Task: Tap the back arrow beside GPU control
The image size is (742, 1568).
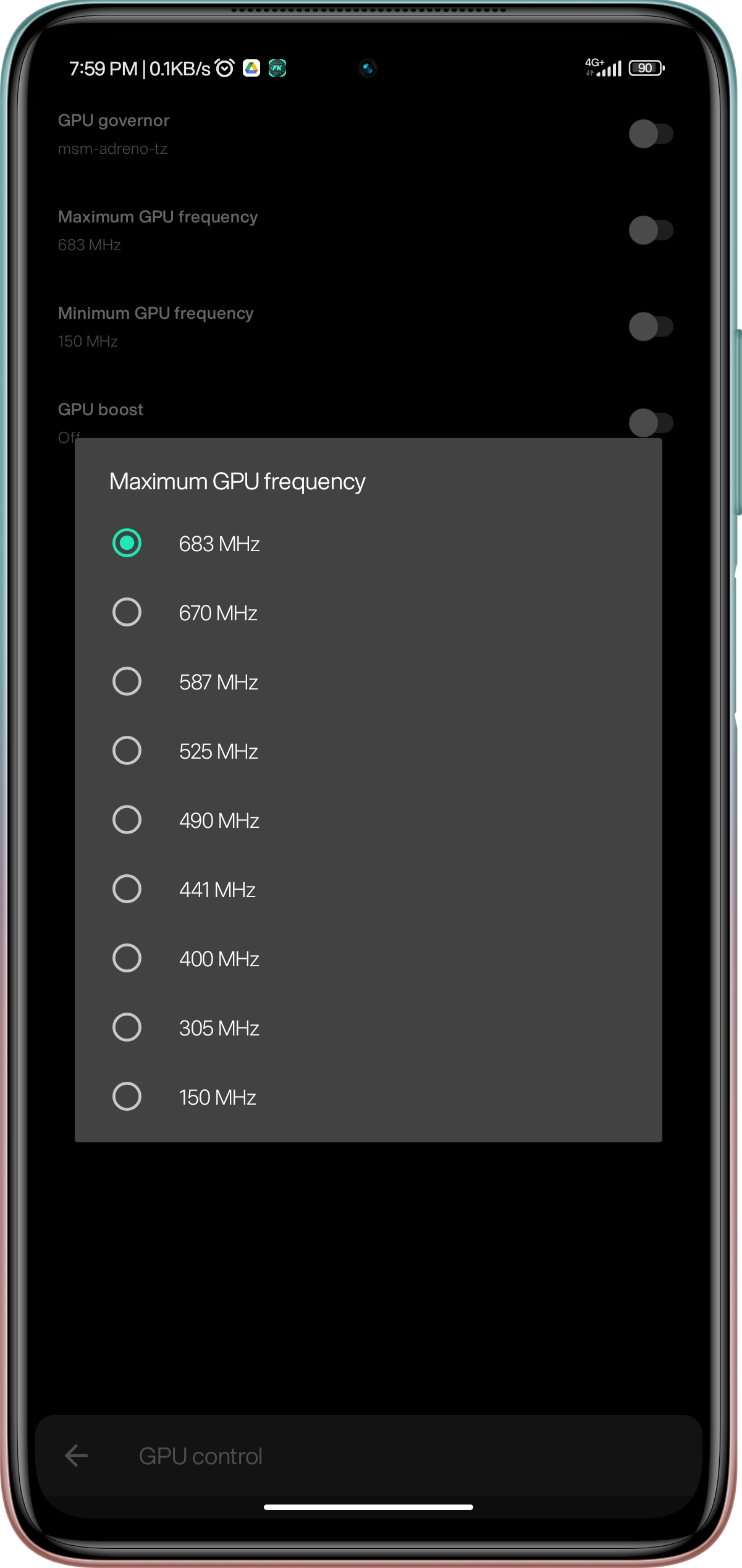Action: (x=76, y=1455)
